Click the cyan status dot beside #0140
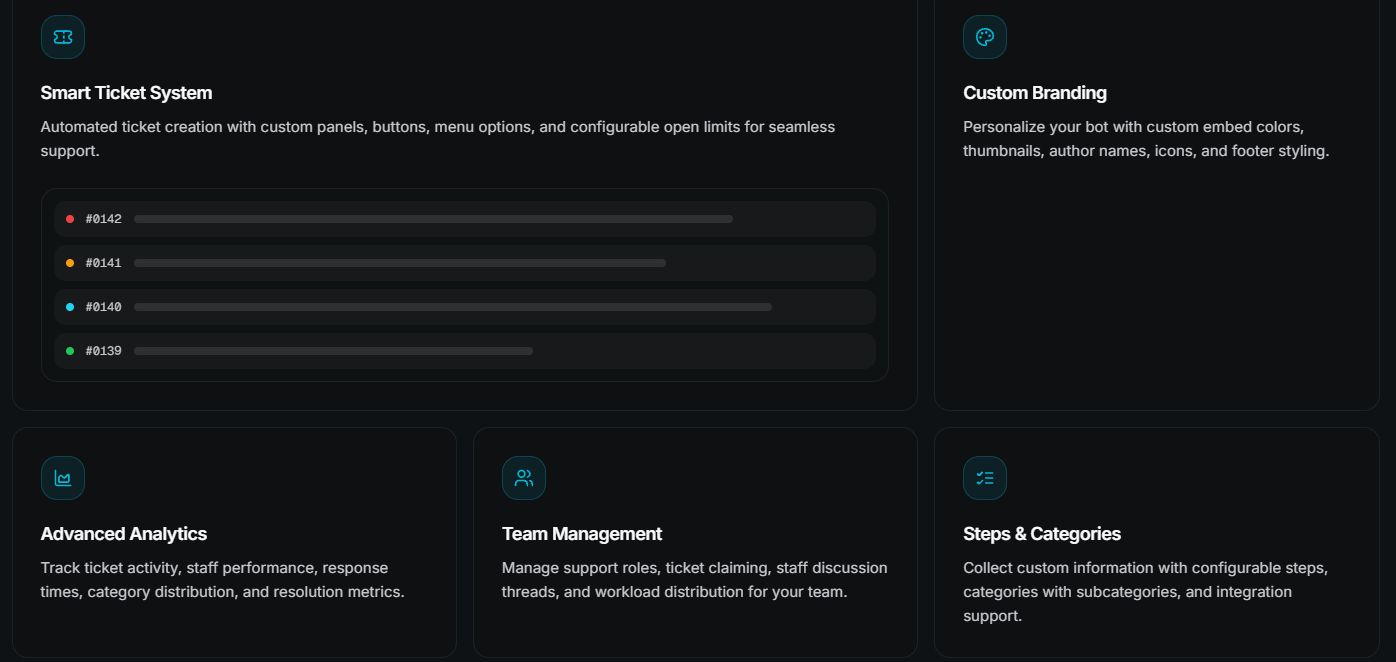This screenshot has height=662, width=1396. pyautogui.click(x=70, y=307)
